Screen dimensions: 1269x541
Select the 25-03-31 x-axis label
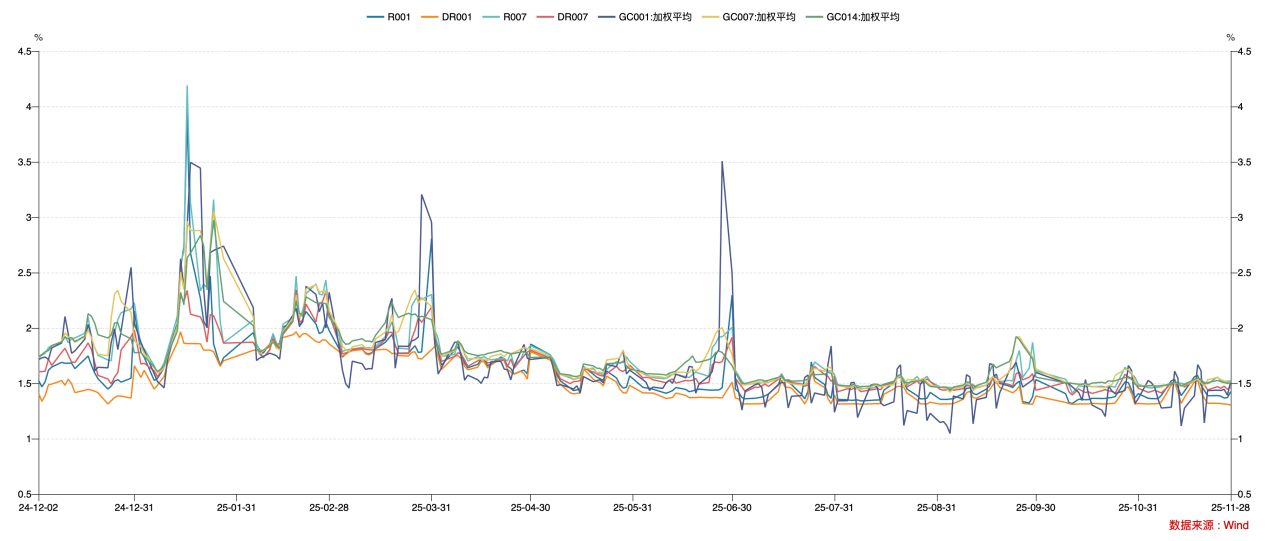pyautogui.click(x=431, y=508)
